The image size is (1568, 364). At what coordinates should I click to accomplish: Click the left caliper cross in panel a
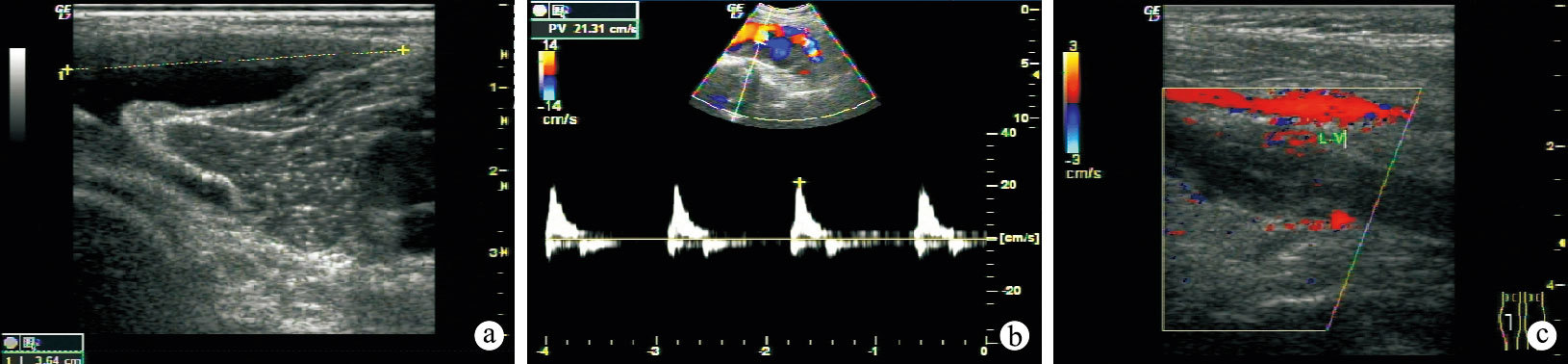(x=67, y=70)
